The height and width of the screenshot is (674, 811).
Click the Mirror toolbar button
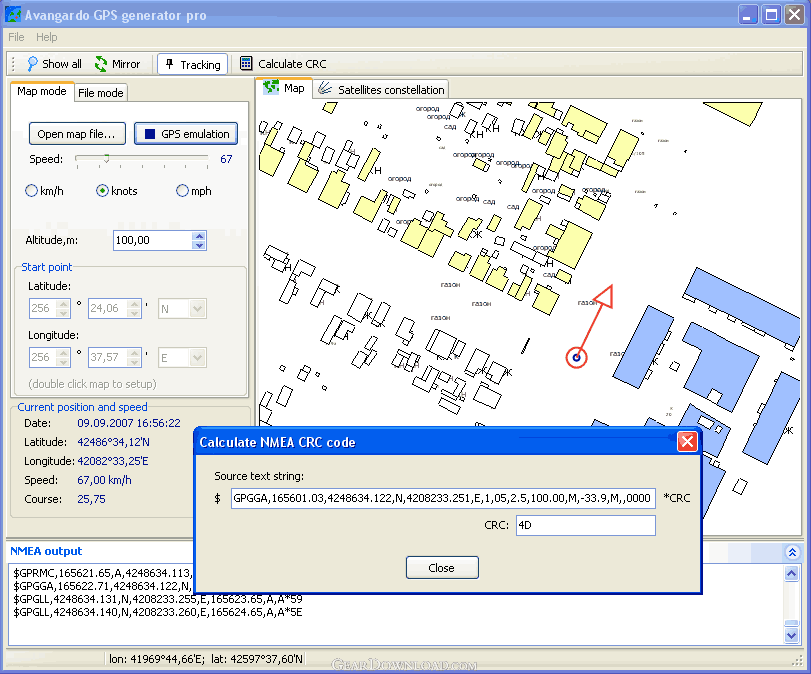click(117, 64)
